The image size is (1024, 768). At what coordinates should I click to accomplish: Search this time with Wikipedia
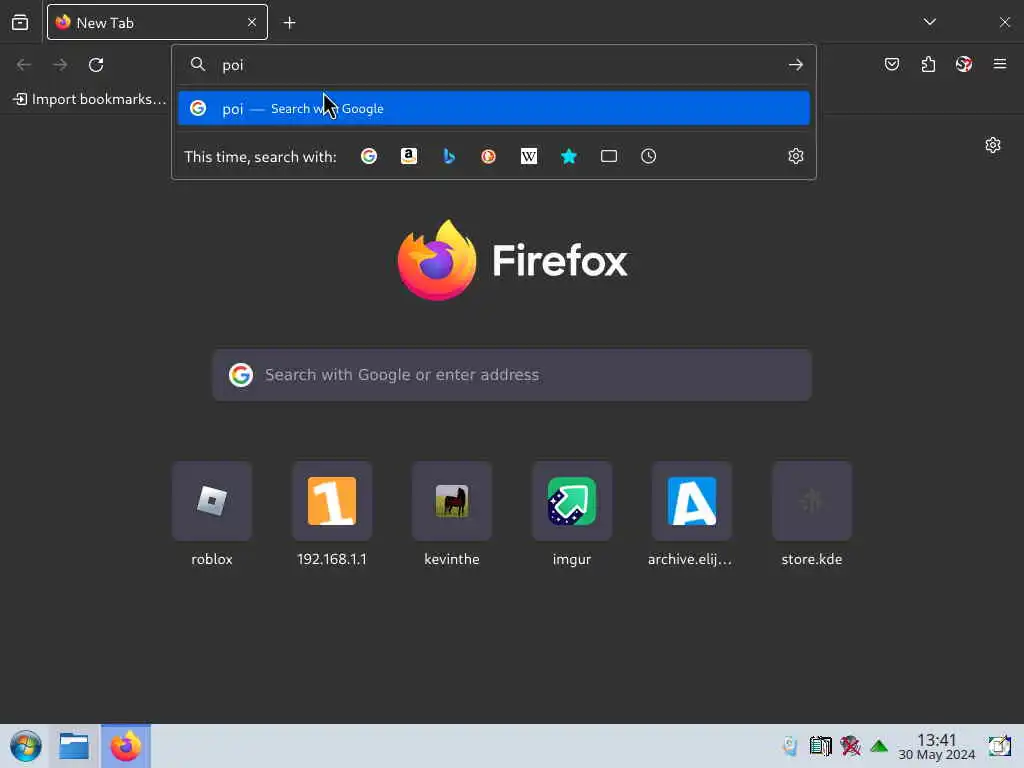(529, 156)
